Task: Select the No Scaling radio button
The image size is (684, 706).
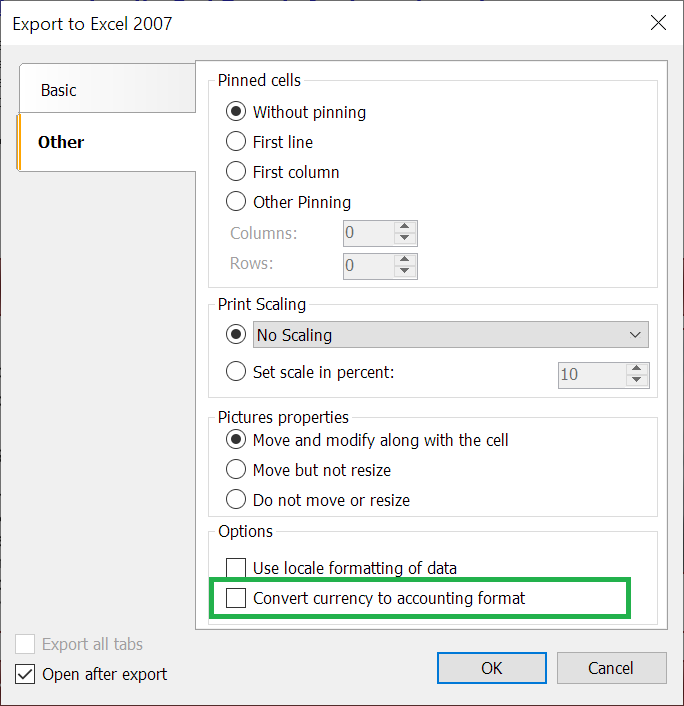Action: pyautogui.click(x=236, y=335)
